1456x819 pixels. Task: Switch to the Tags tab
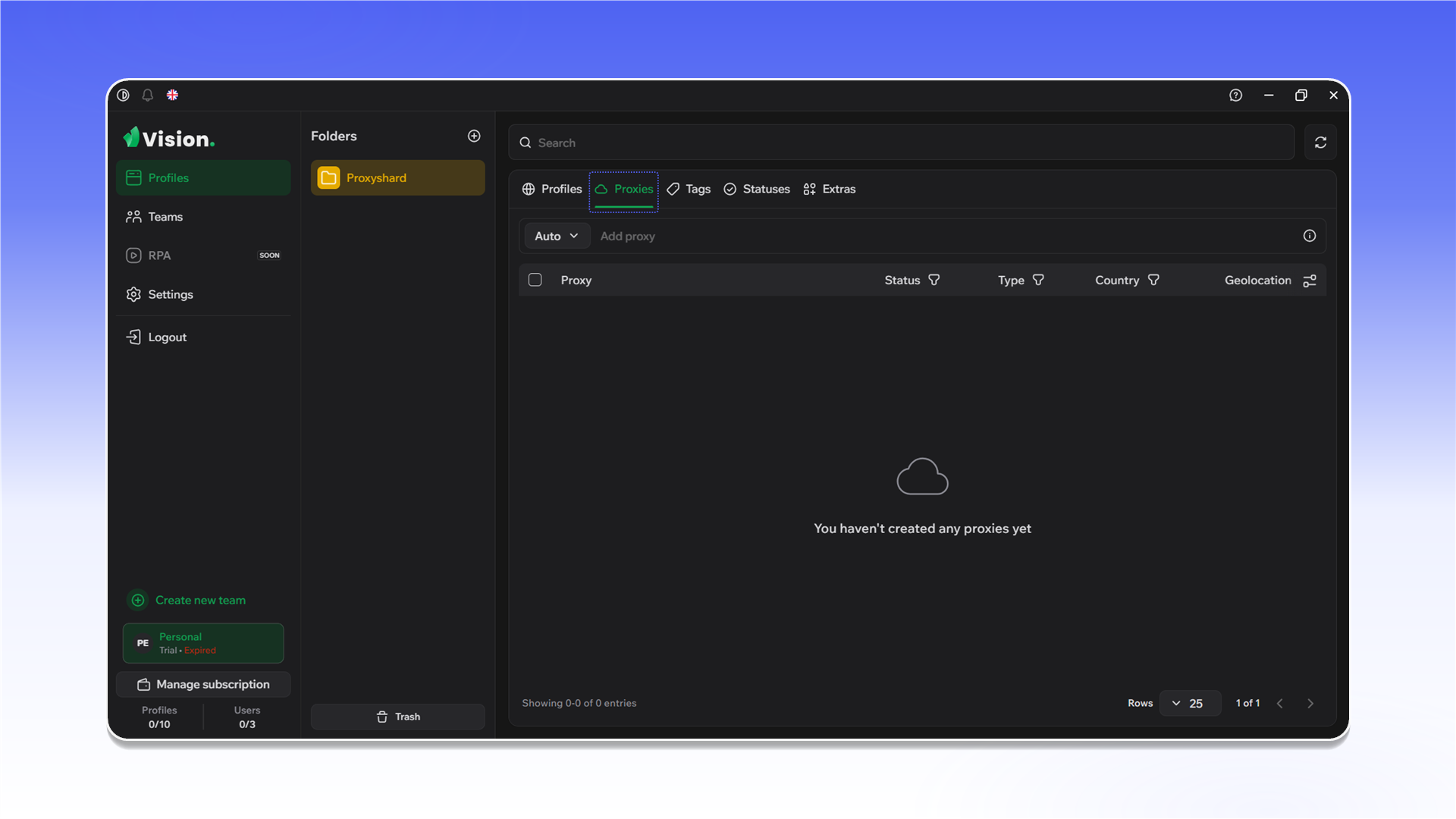pyautogui.click(x=689, y=189)
